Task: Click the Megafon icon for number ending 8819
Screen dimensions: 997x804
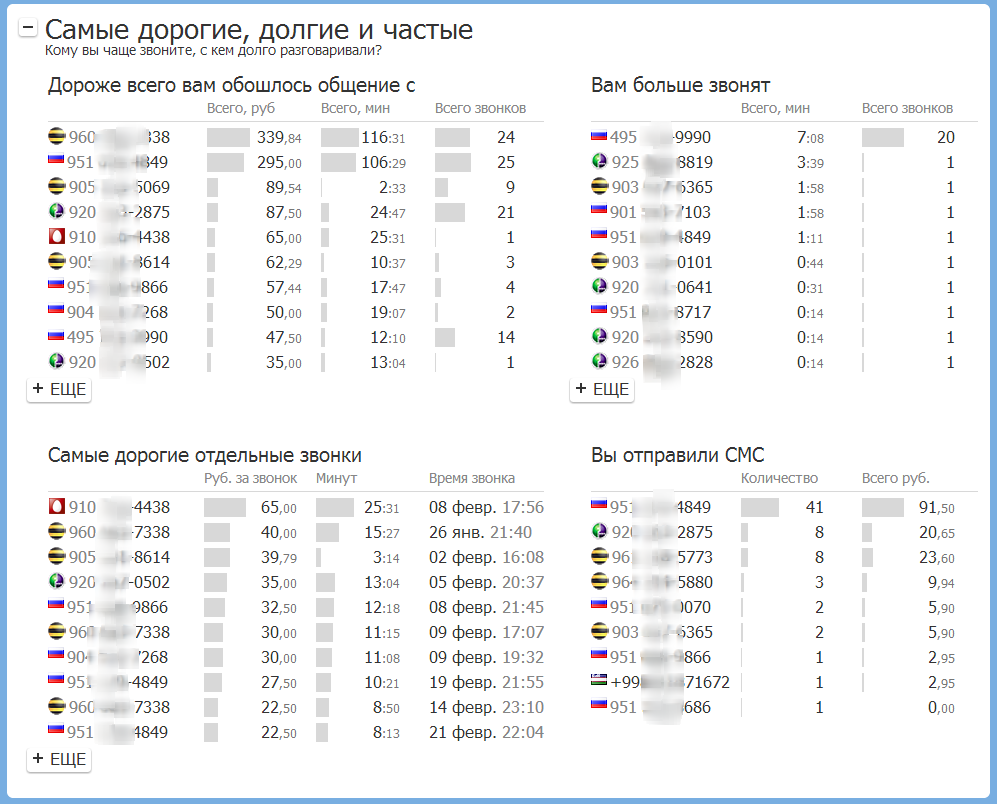Action: 600,161
